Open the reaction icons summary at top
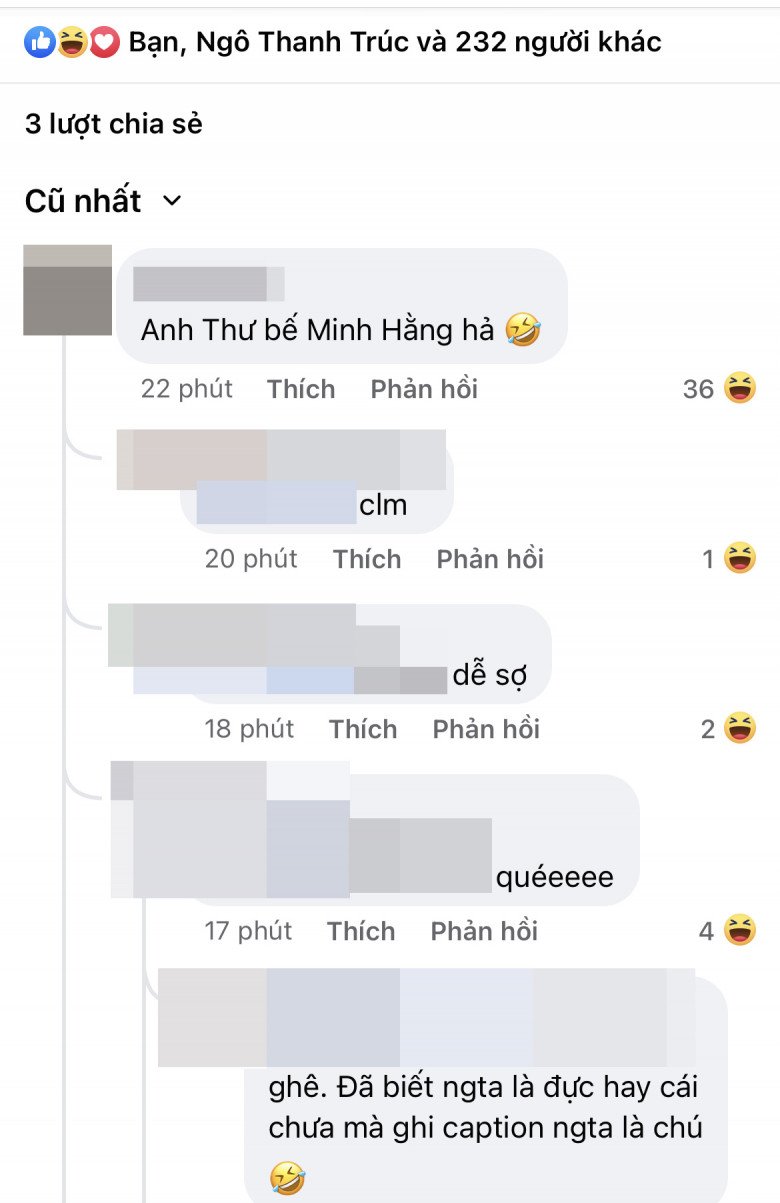 (x=72, y=42)
